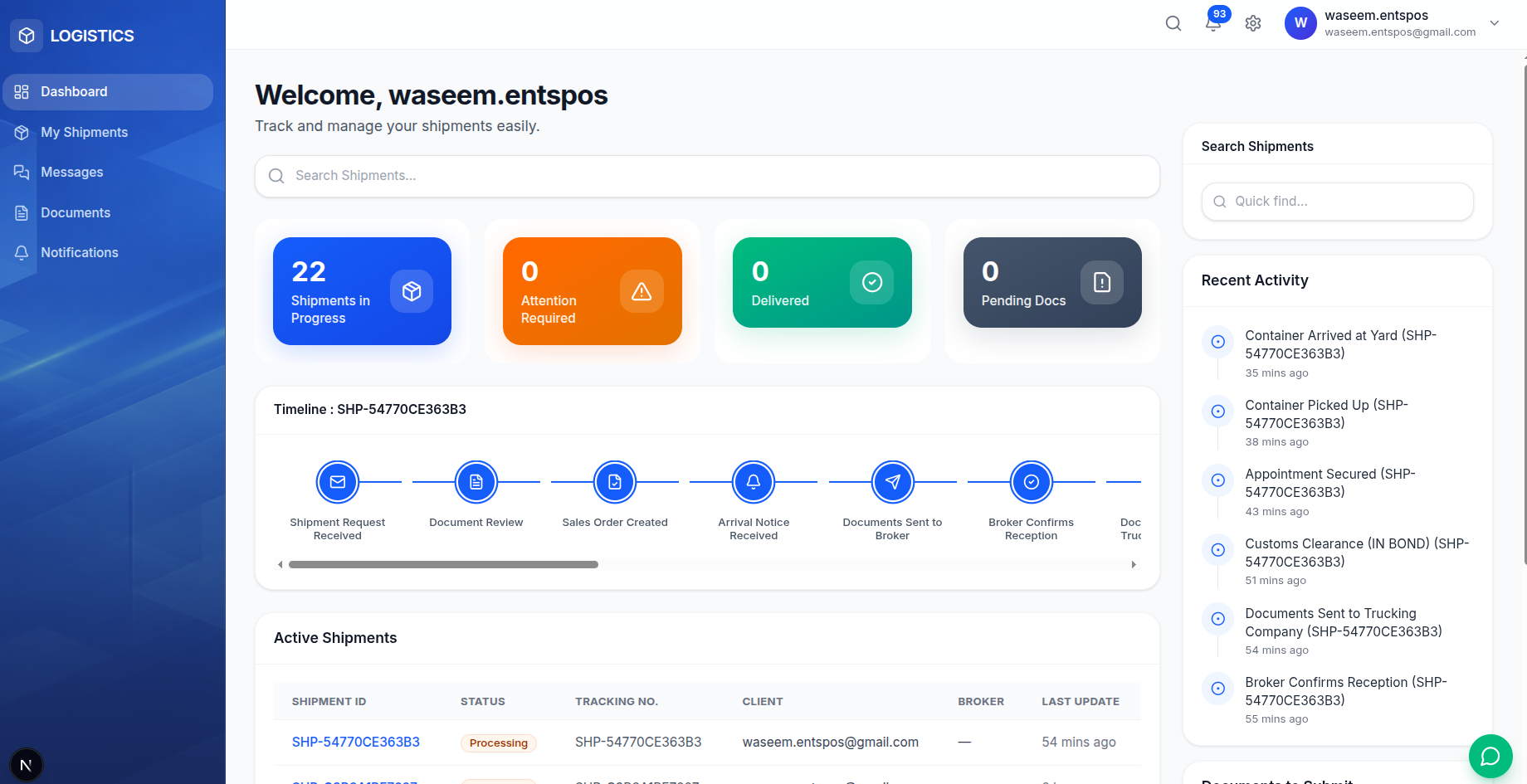Image resolution: width=1527 pixels, height=784 pixels.
Task: Click the search magnifier in top bar
Action: (1173, 23)
